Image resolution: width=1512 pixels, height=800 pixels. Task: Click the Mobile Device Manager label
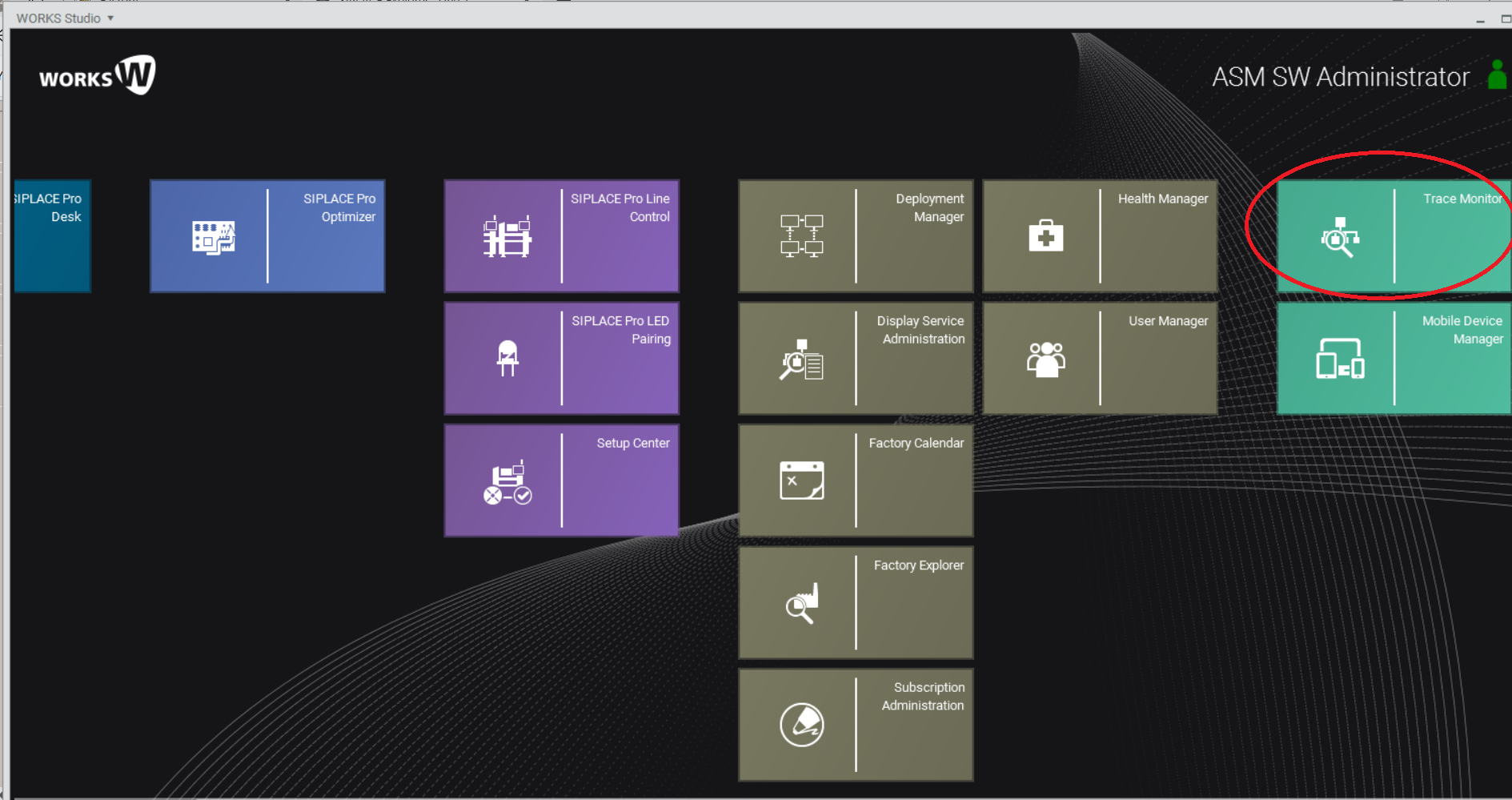click(x=1462, y=330)
